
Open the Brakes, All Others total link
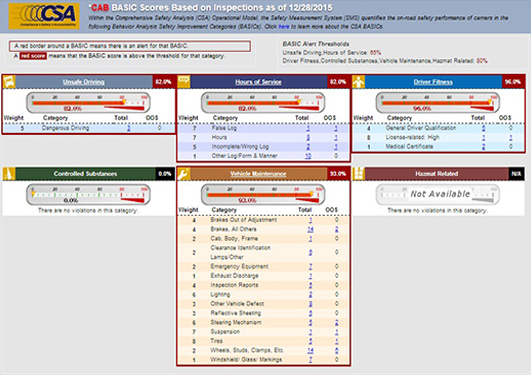pyautogui.click(x=310, y=229)
